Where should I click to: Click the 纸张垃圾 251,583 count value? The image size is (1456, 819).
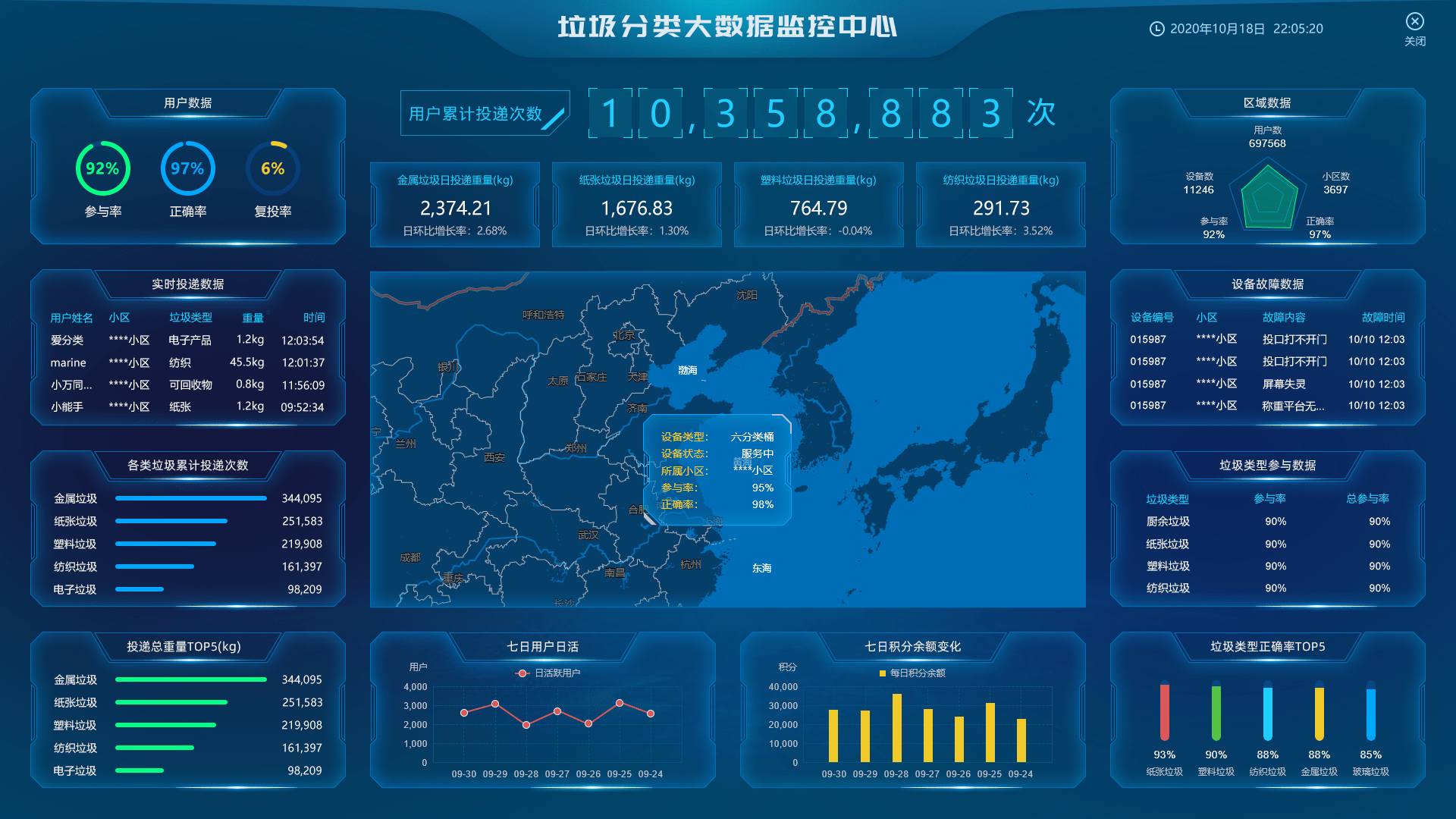pyautogui.click(x=302, y=522)
